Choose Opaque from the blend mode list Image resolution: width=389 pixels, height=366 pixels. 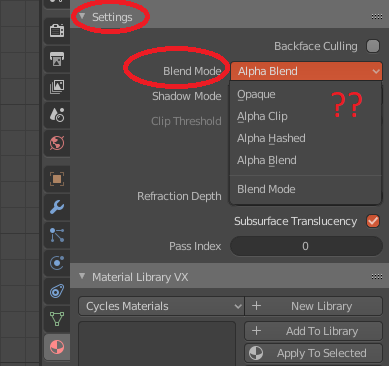306,95
